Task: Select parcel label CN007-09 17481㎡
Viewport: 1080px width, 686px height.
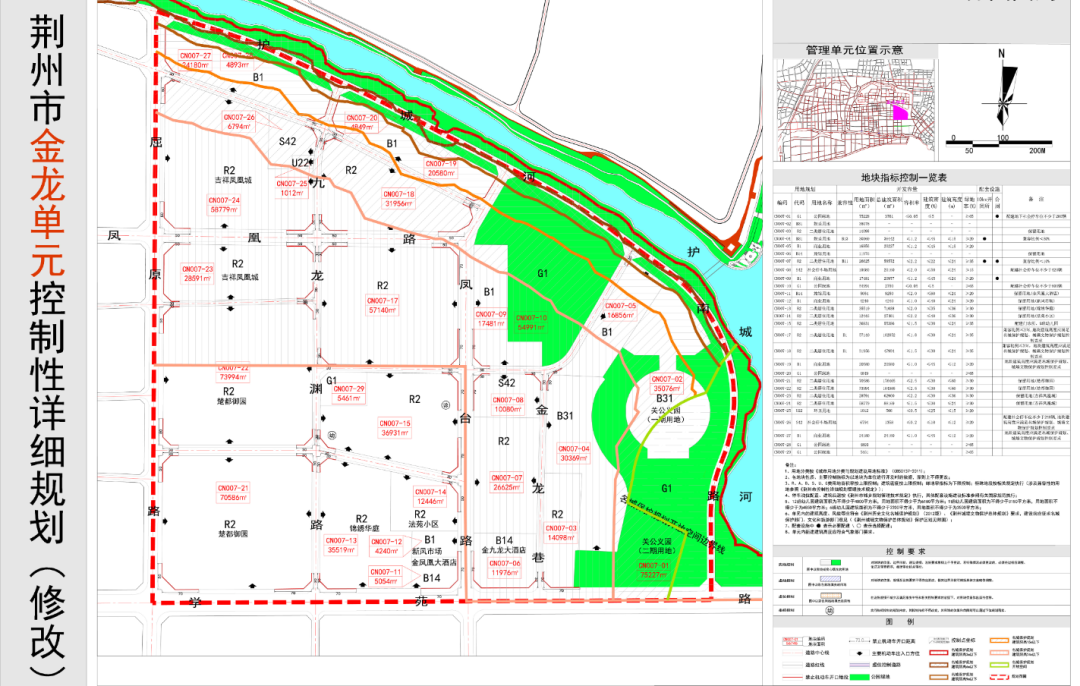Action: [x=491, y=319]
